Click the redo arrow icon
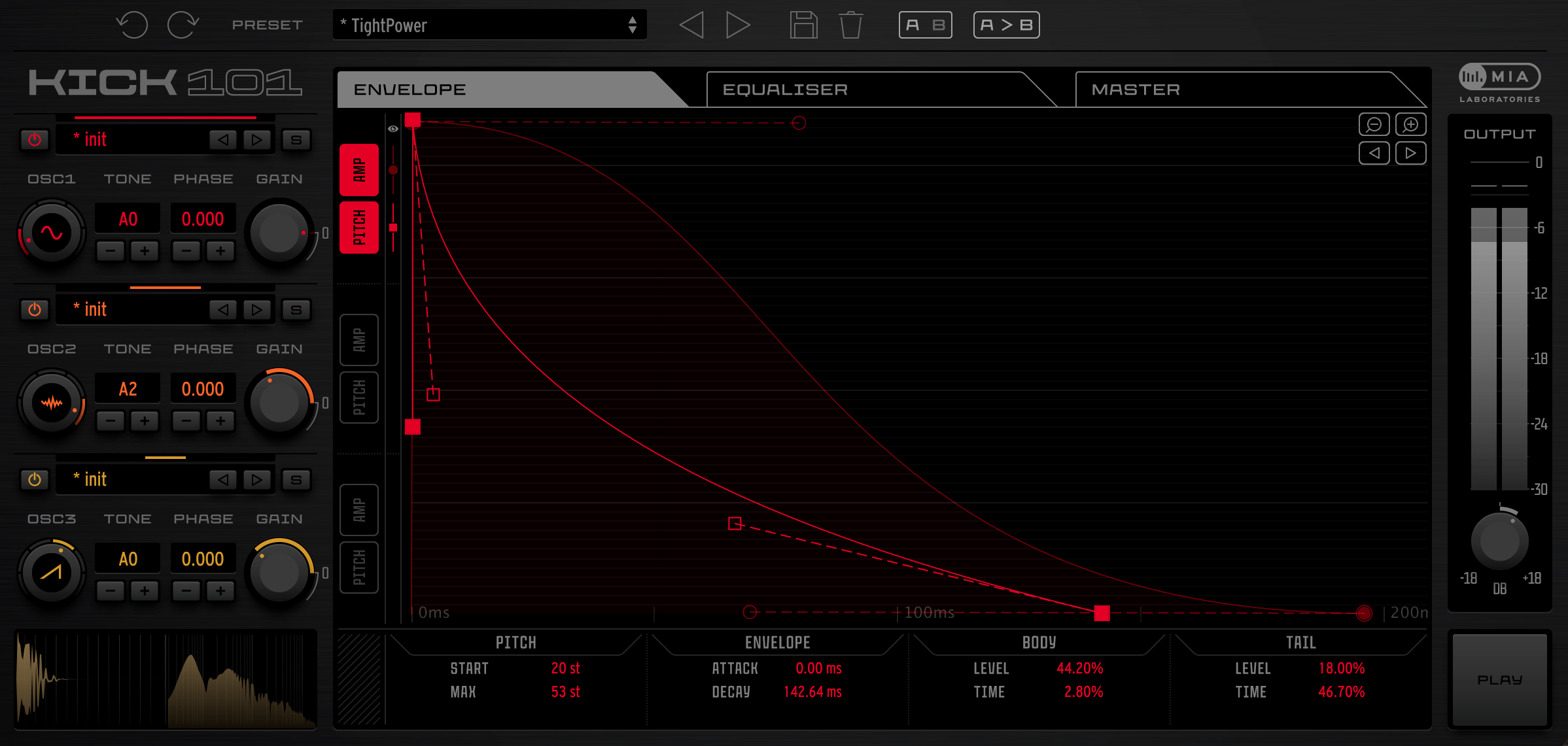This screenshot has height=746, width=1568. click(x=183, y=25)
